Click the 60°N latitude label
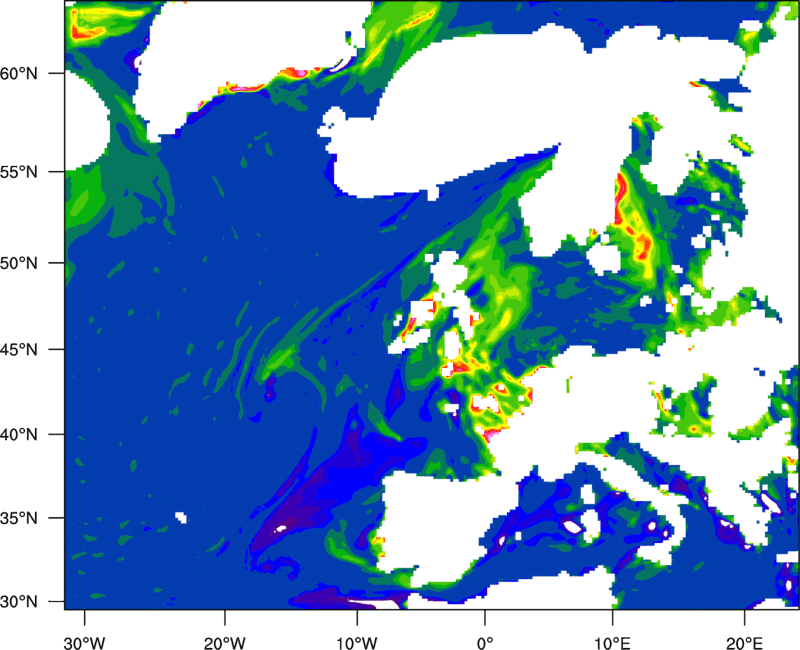 pyautogui.click(x=19, y=73)
